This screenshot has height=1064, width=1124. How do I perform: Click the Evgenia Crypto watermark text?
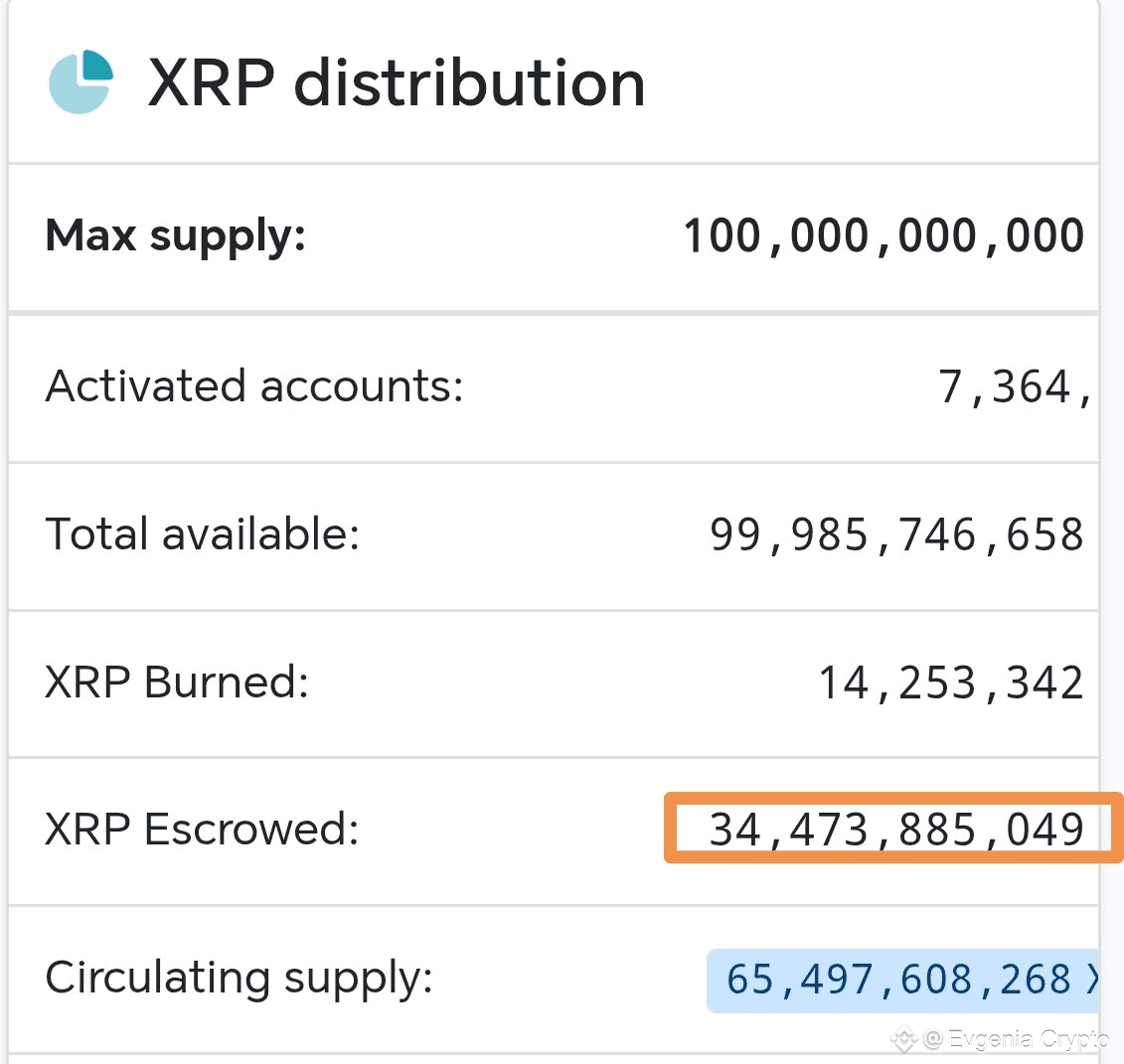(x=1028, y=1040)
